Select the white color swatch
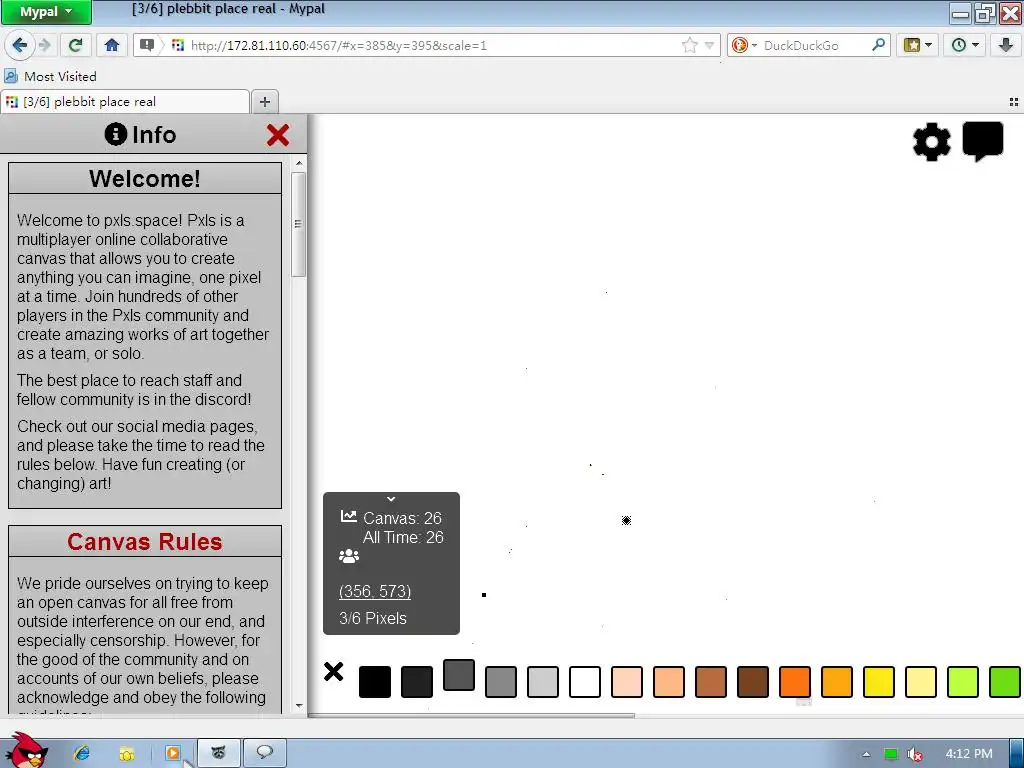1024x768 pixels. click(585, 682)
